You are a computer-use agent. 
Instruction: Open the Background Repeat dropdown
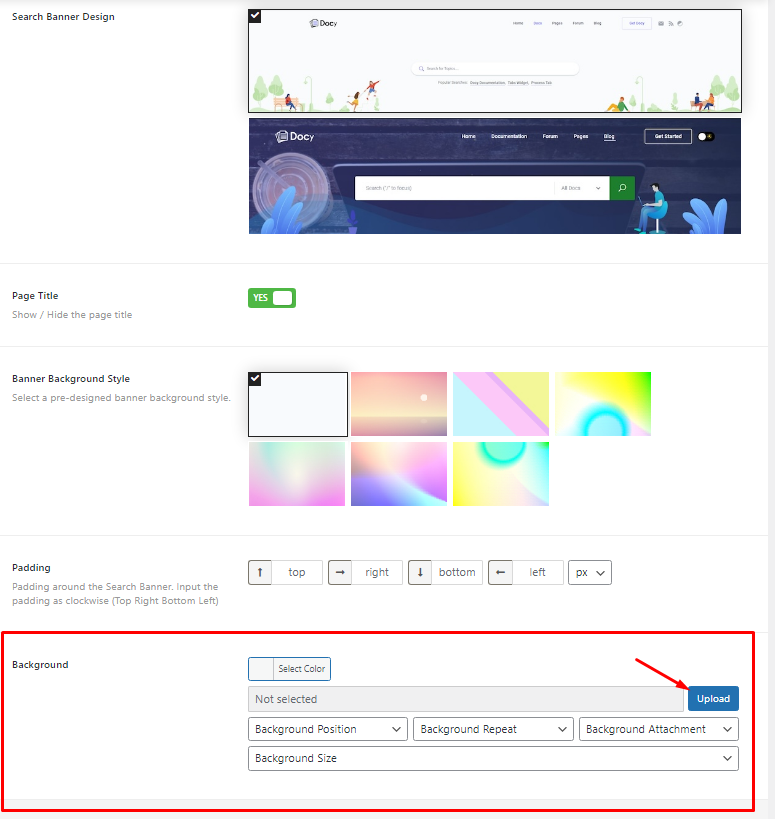493,729
